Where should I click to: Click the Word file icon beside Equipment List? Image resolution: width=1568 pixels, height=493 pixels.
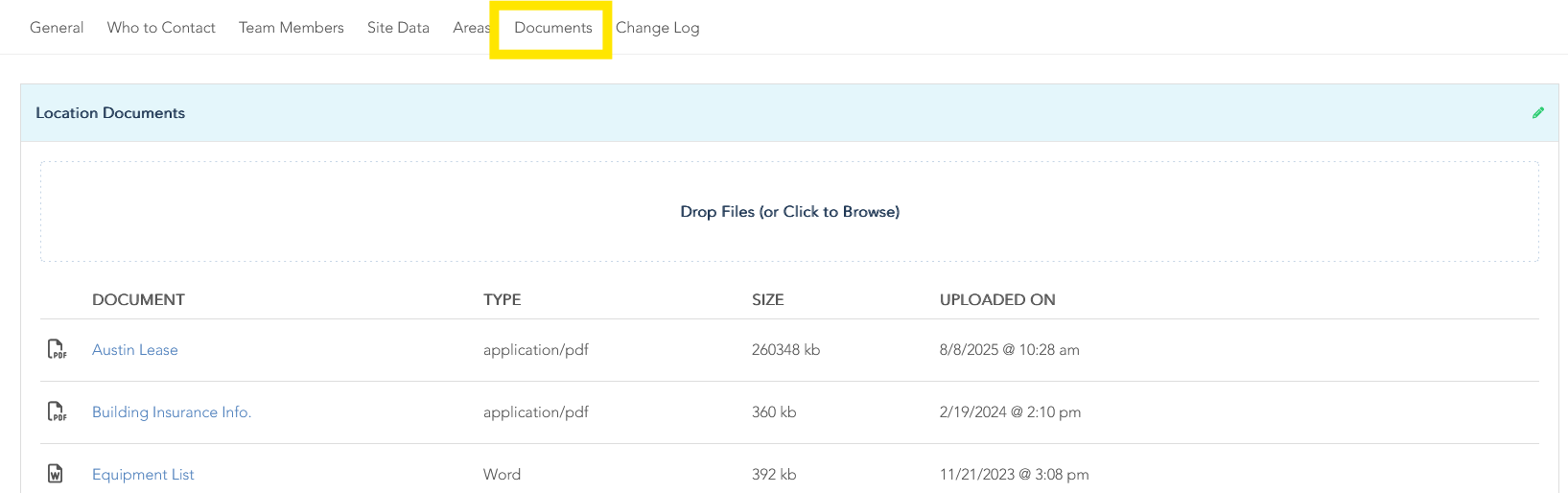point(56,474)
